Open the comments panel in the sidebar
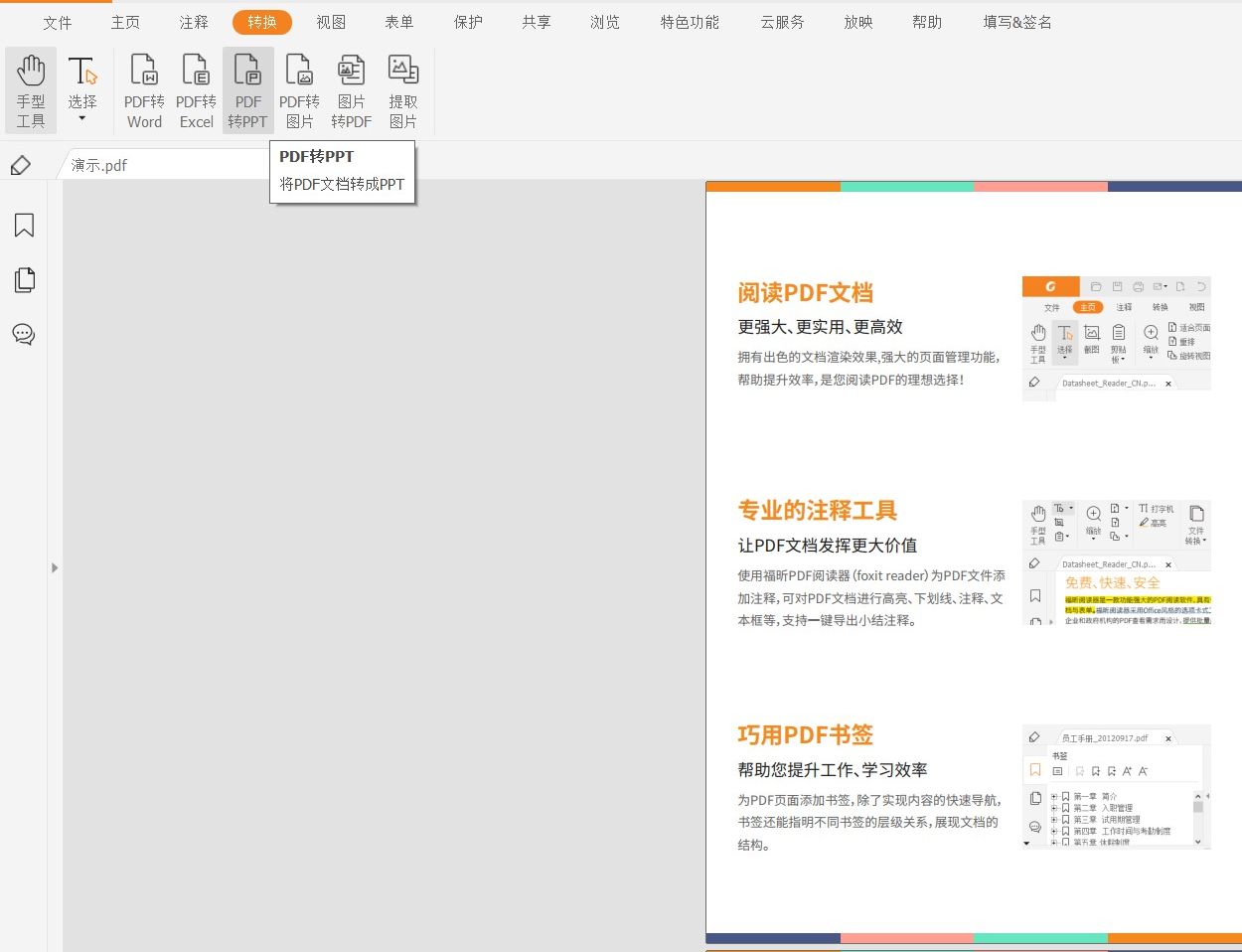The image size is (1242, 952). tap(22, 334)
